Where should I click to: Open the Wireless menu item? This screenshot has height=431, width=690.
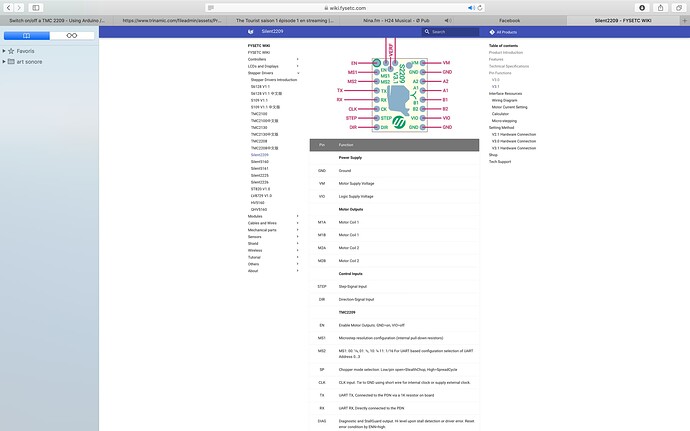[x=255, y=250]
